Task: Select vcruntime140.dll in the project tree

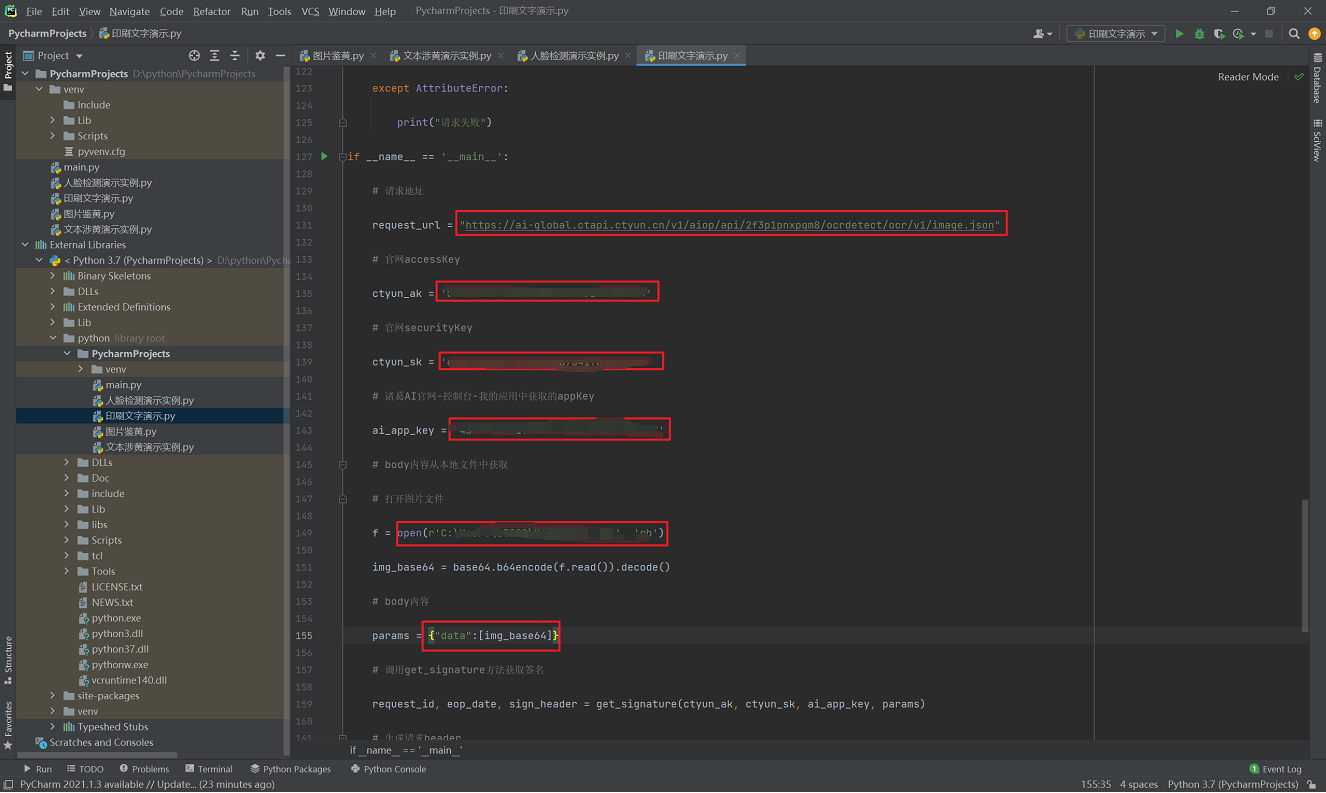Action: tap(129, 680)
